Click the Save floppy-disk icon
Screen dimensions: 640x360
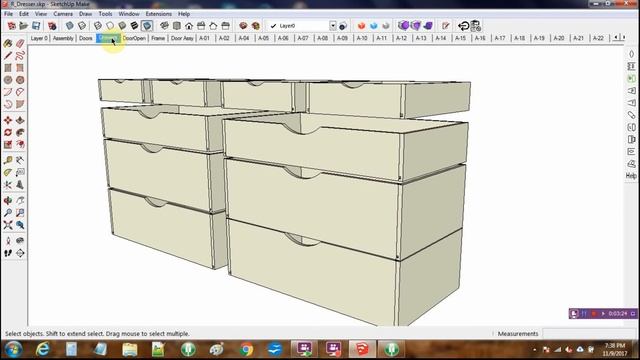[36, 26]
